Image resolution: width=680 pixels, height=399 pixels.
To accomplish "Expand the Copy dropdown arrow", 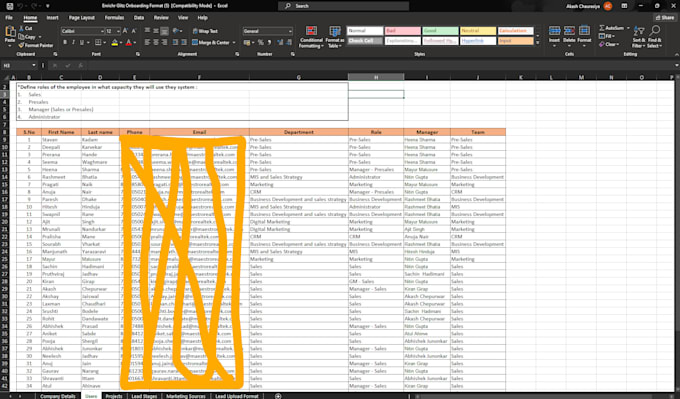I will pyautogui.click(x=40, y=37).
